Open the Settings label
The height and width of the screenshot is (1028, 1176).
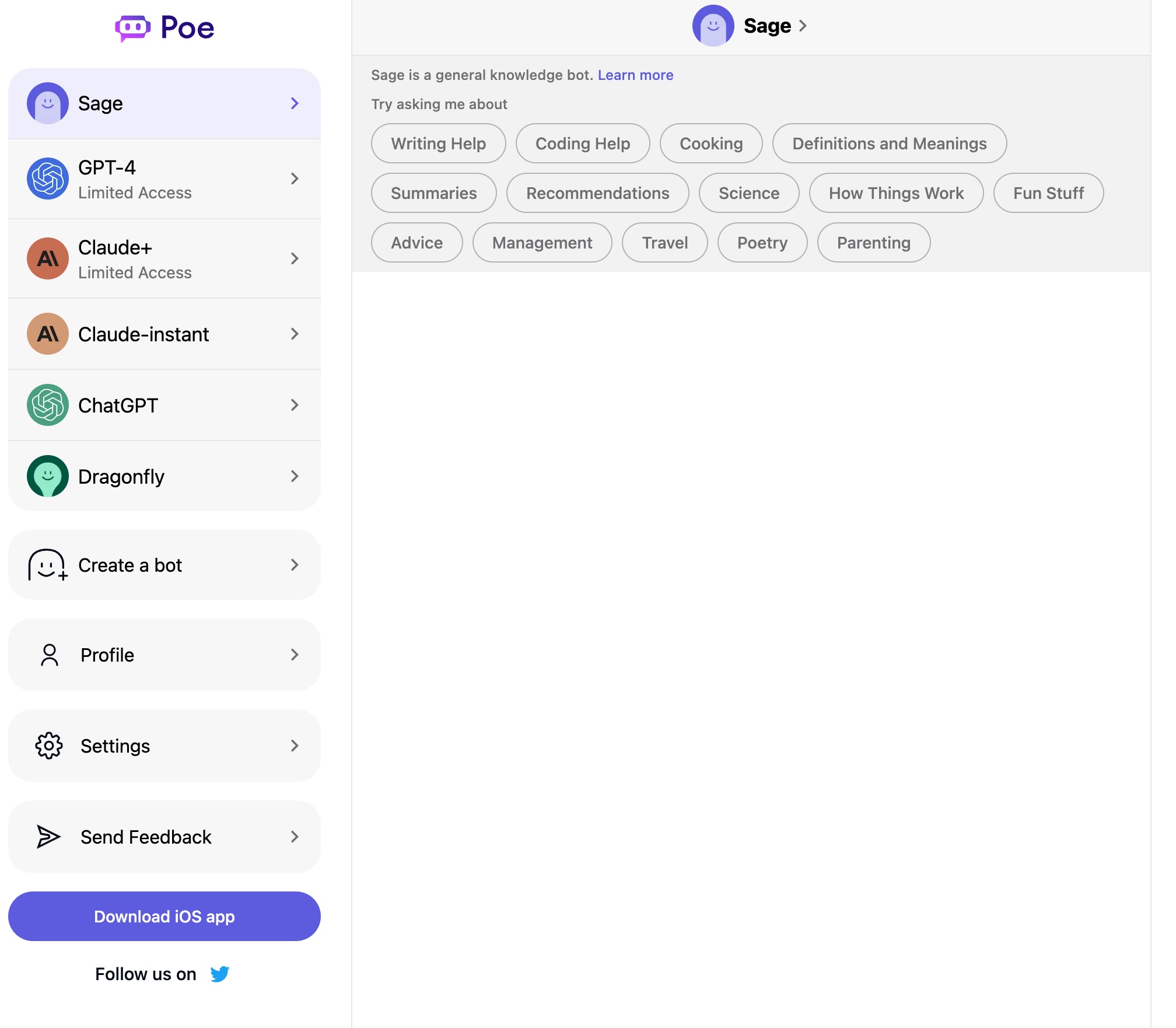(x=116, y=746)
